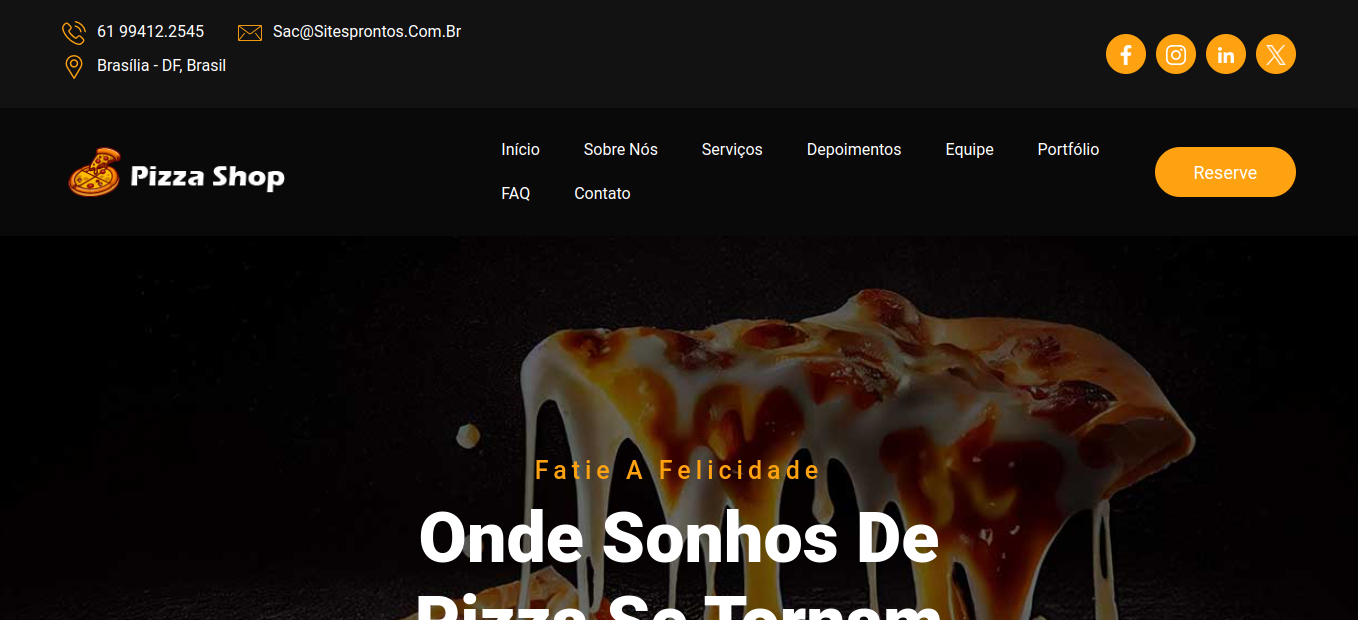Navigate to the Equipe section
The height and width of the screenshot is (620, 1358).
click(x=969, y=149)
